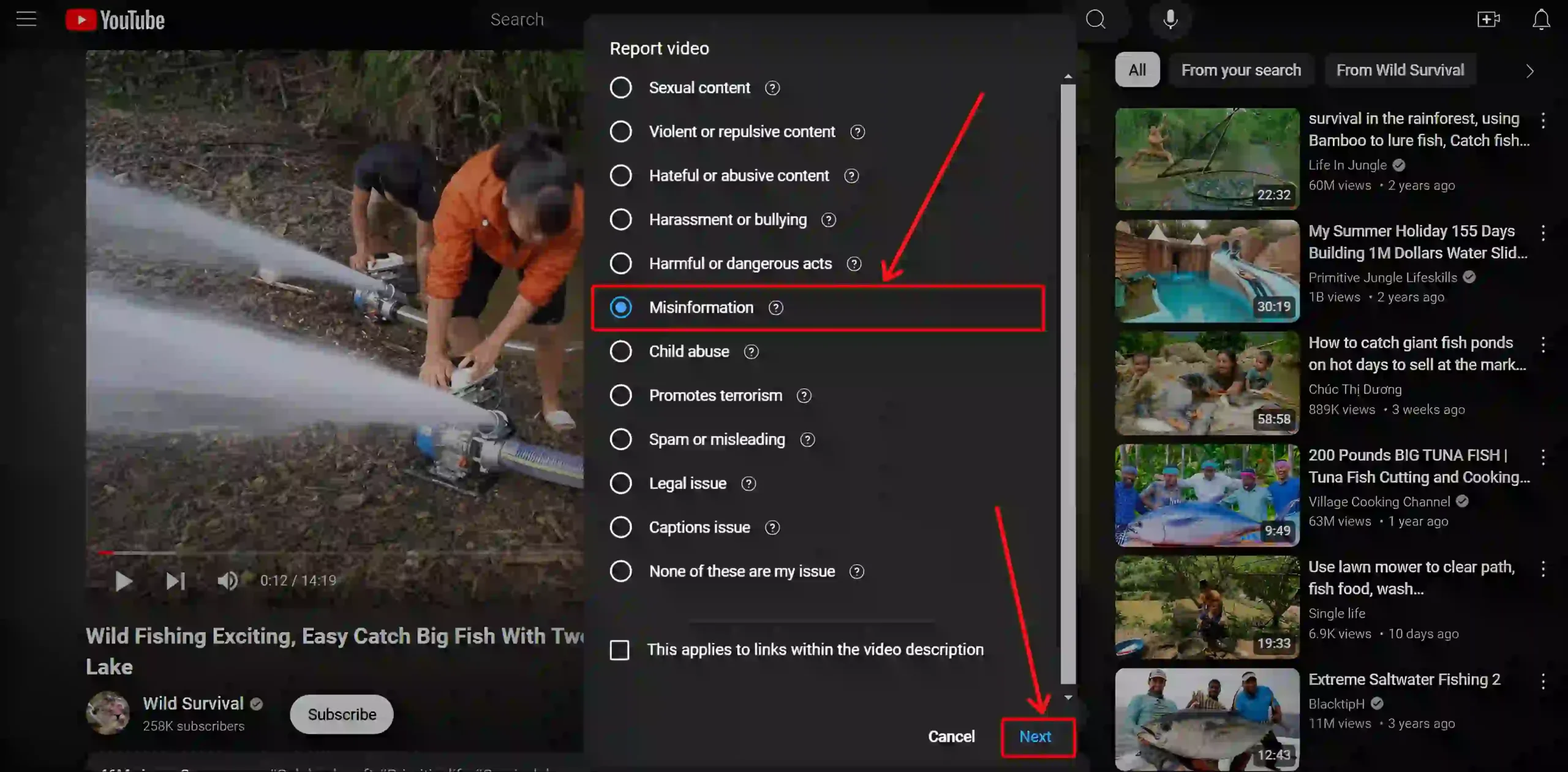
Task: Click the three-dot menu icon on tuna fish video
Action: point(1544,459)
